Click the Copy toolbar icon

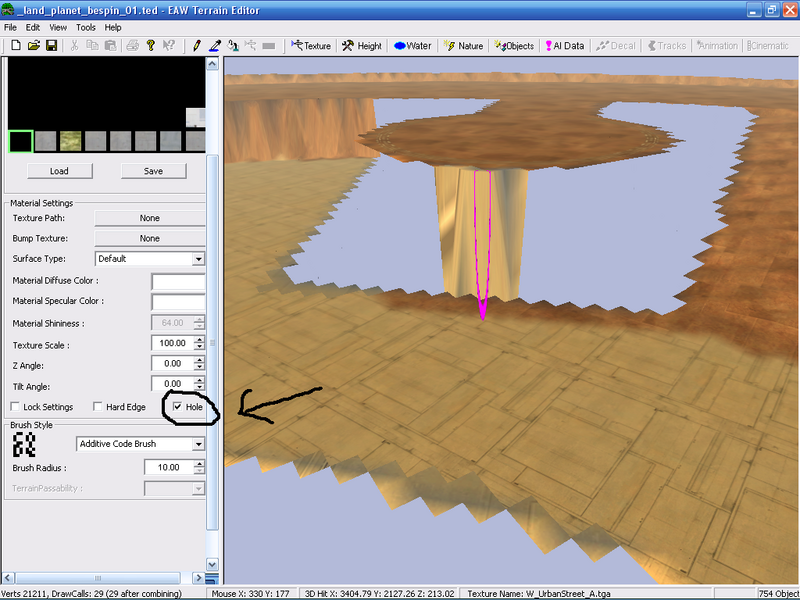[x=92, y=45]
